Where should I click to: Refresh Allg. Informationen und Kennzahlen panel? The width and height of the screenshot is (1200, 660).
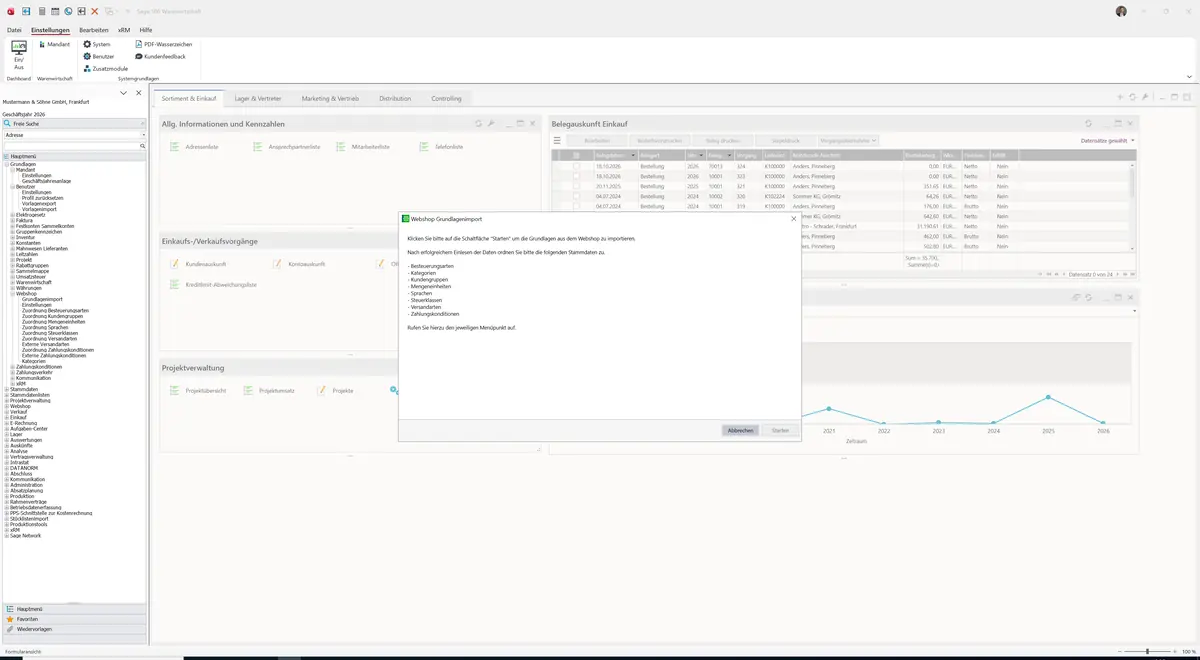tap(478, 124)
